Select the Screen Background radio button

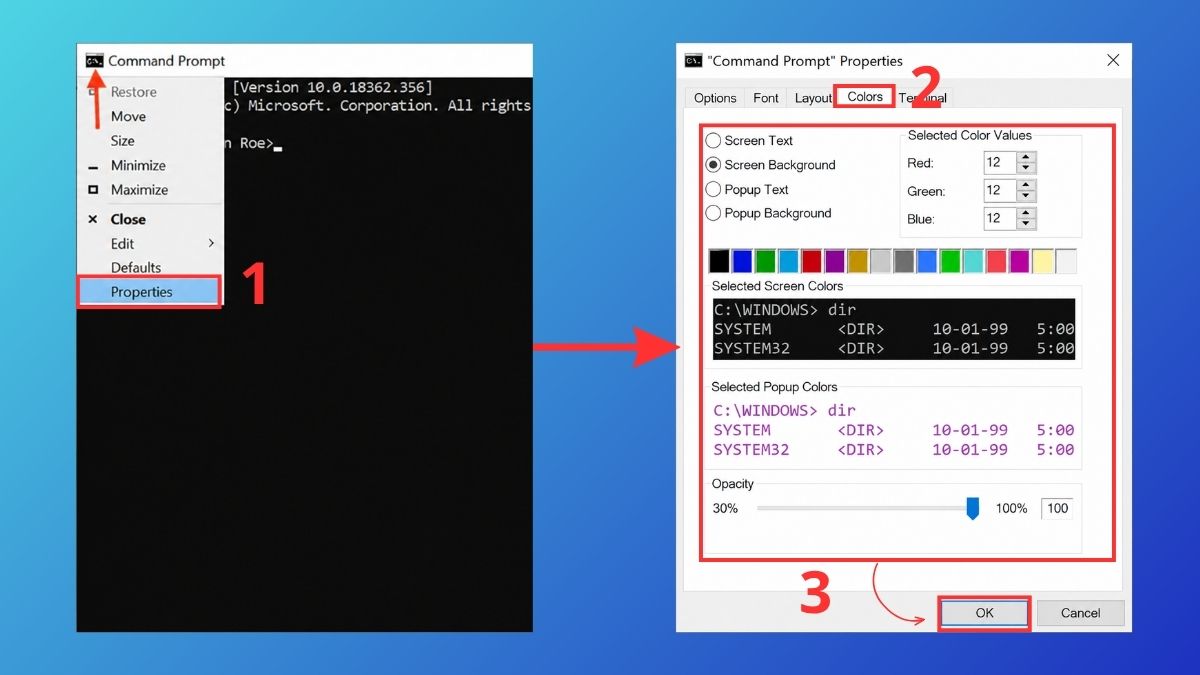coord(714,165)
